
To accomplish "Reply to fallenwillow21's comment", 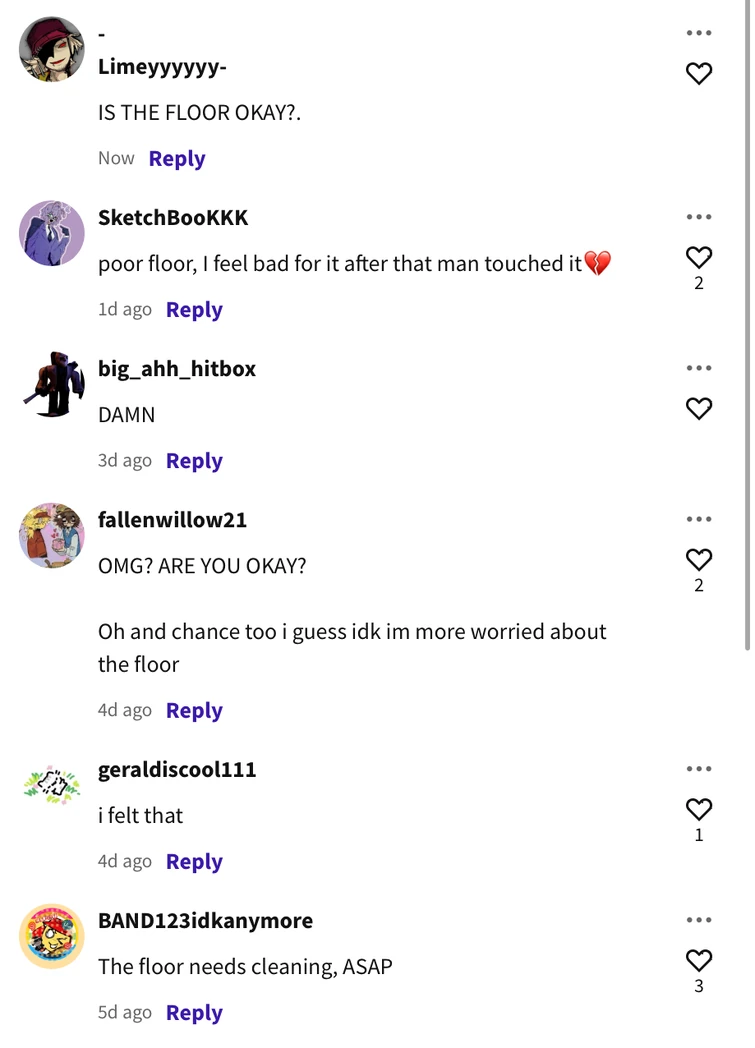I will click(194, 711).
